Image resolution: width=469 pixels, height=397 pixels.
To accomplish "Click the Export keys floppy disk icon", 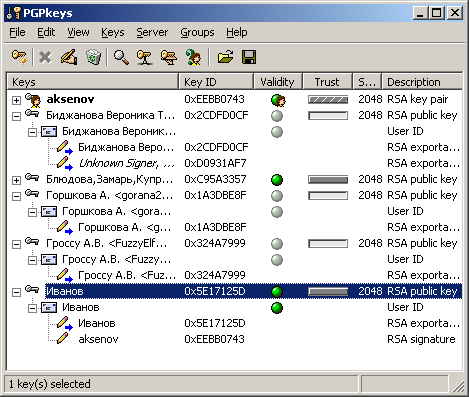I will click(x=249, y=57).
